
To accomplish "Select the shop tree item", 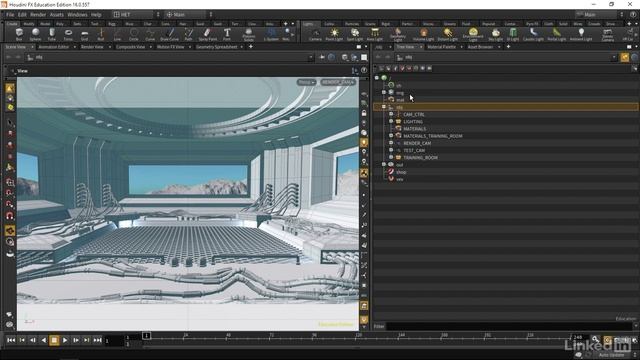I will coord(401,172).
